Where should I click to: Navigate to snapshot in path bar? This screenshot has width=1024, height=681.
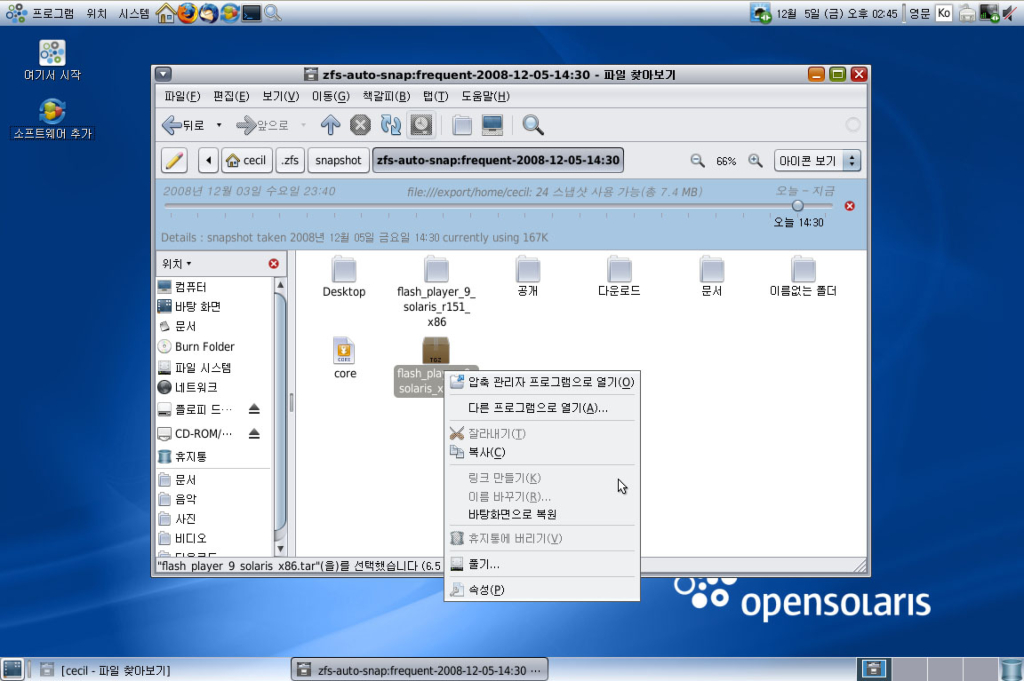point(338,160)
